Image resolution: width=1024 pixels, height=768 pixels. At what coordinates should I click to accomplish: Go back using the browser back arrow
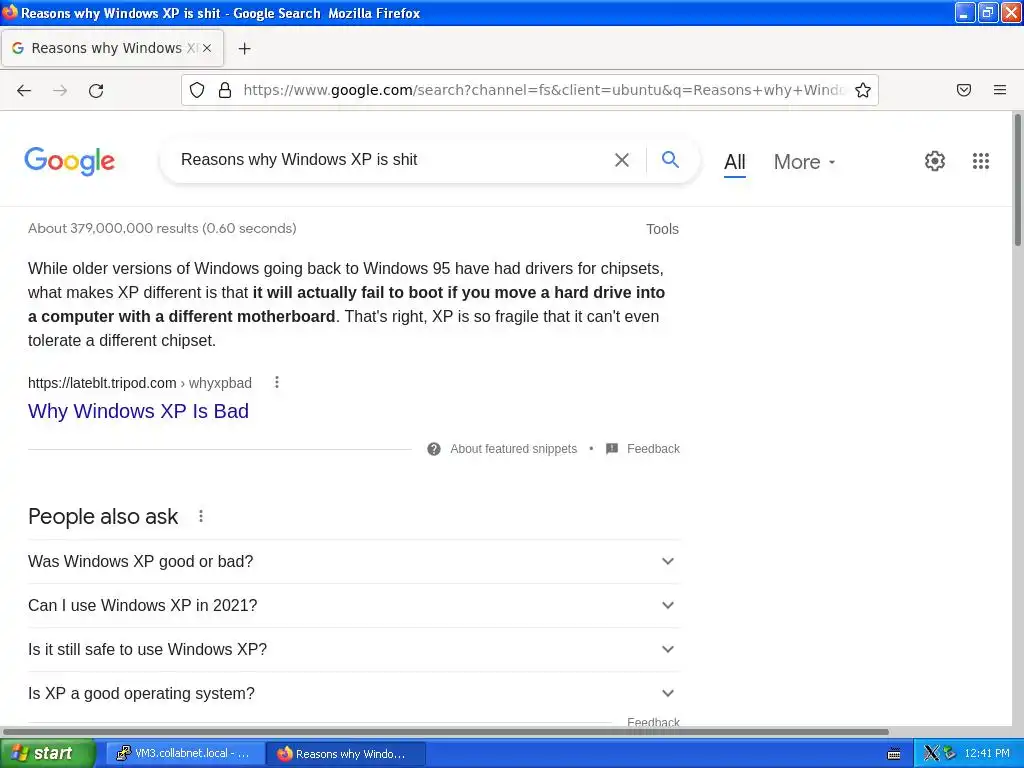coord(24,90)
